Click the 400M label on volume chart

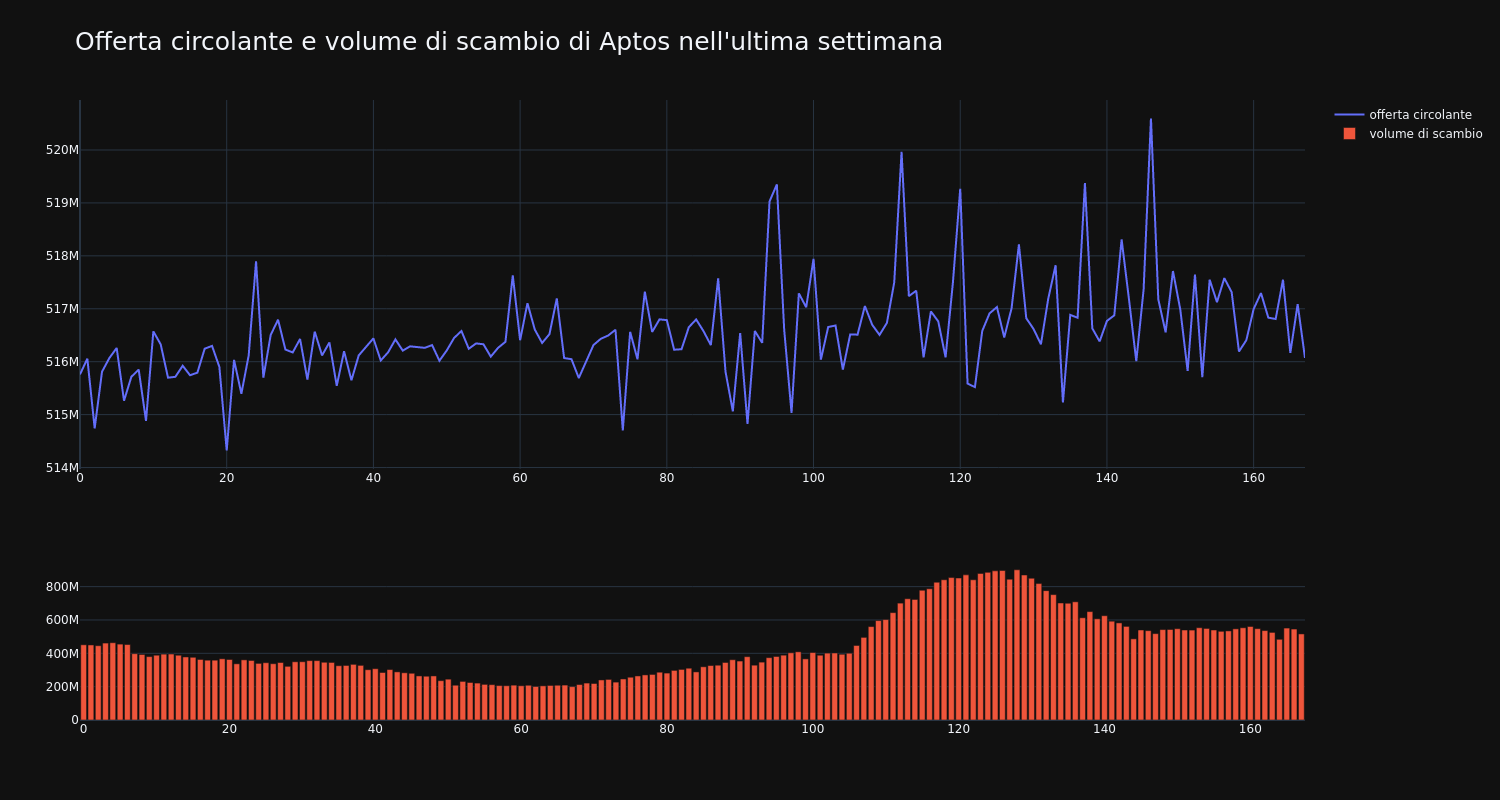coord(61,654)
